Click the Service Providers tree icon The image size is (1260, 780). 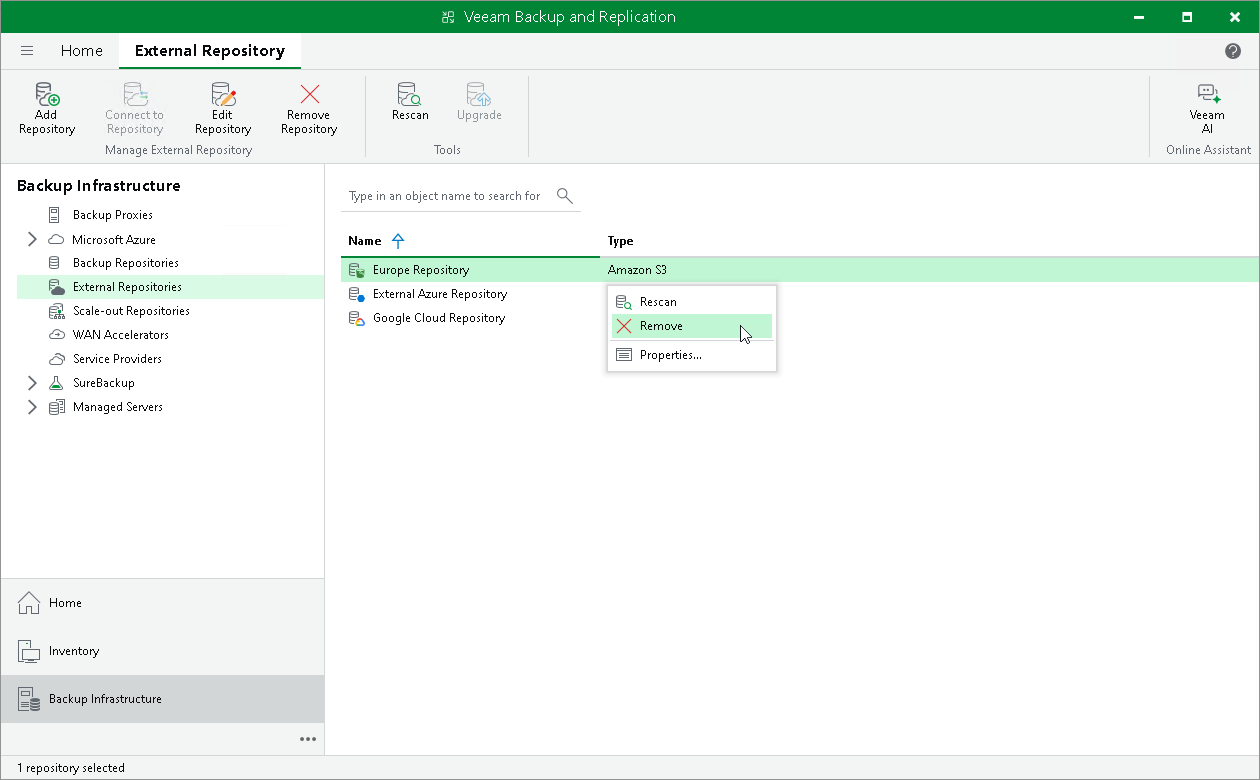click(x=56, y=359)
